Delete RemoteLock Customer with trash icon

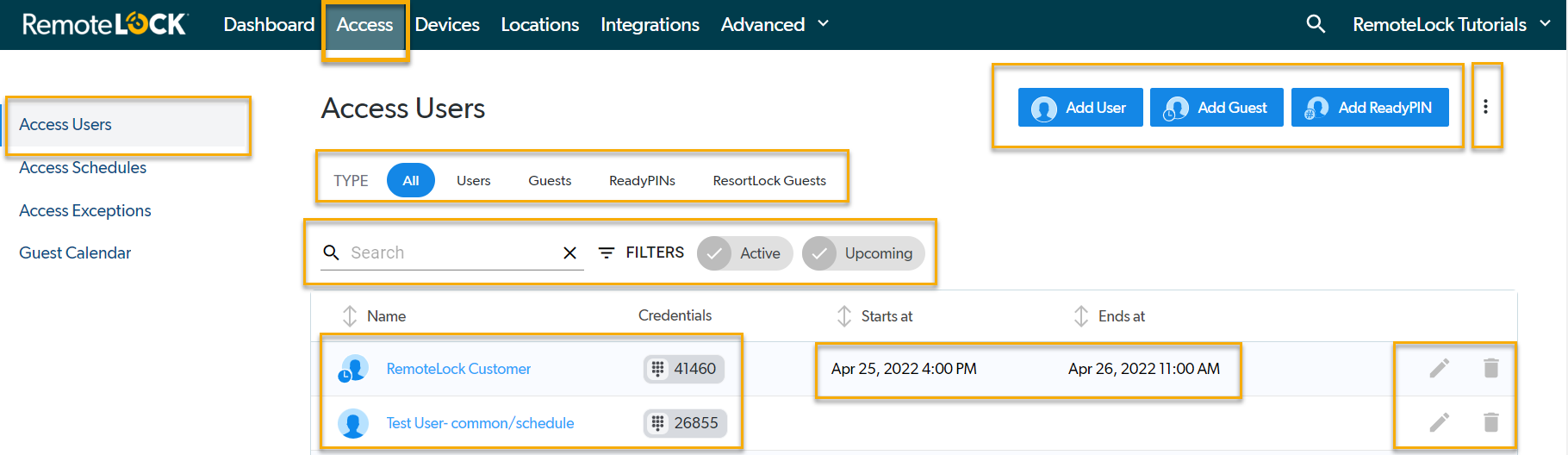[x=1491, y=369]
